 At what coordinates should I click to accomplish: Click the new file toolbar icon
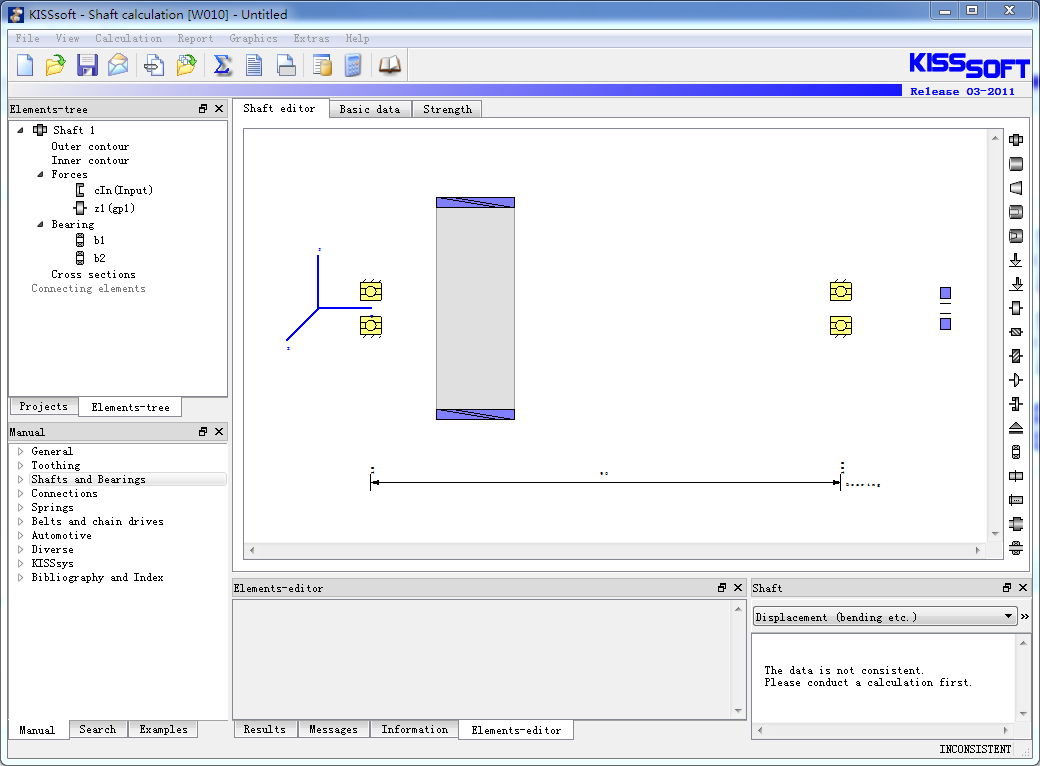point(25,65)
